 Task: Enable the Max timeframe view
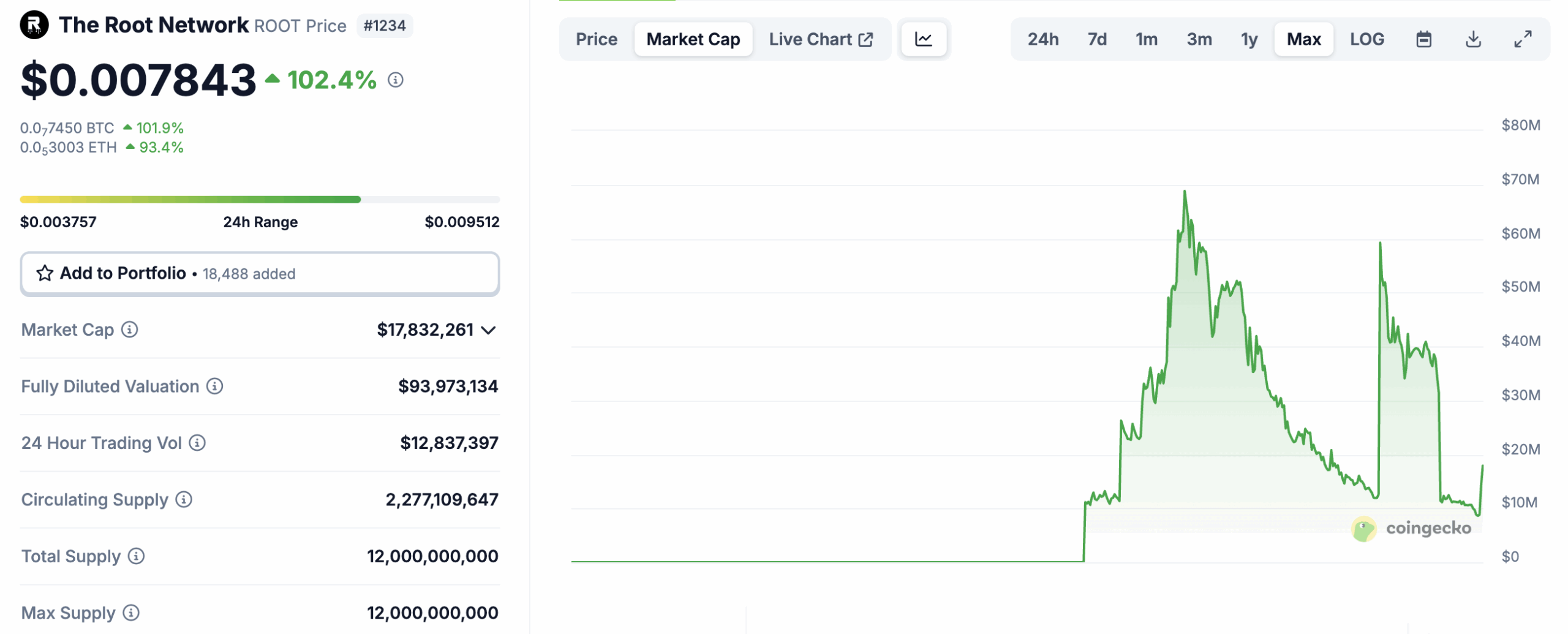click(x=1303, y=39)
